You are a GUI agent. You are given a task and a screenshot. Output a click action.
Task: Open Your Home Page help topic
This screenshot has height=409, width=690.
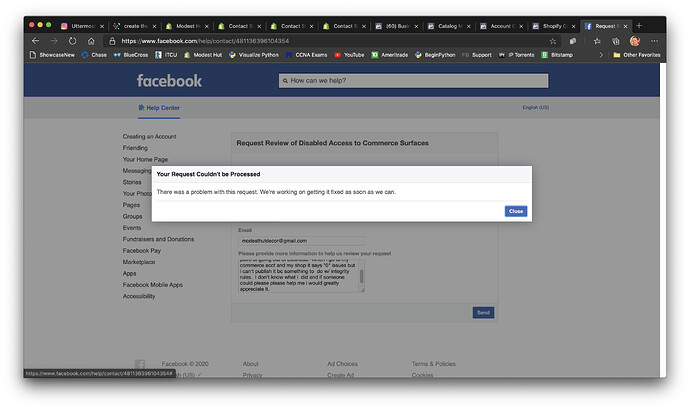(145, 159)
